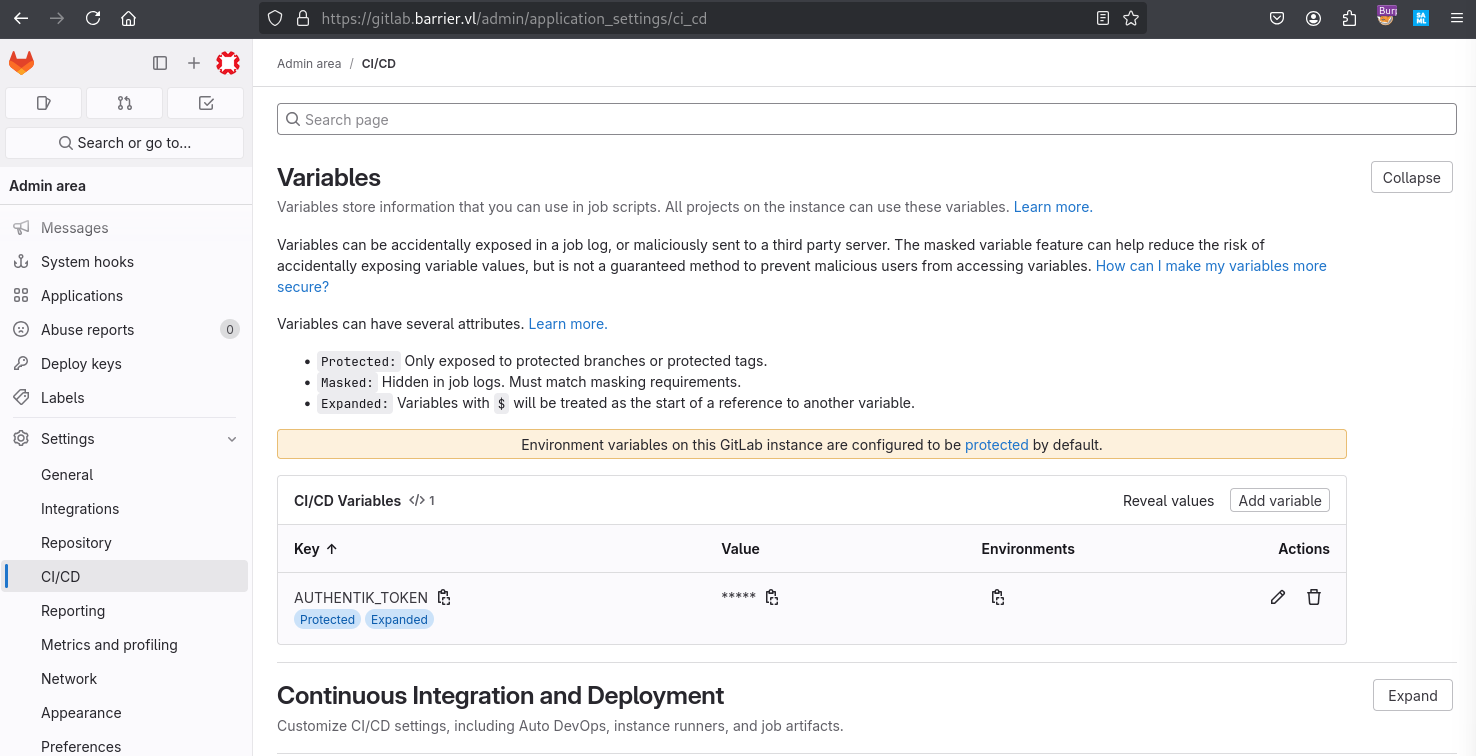Collapse the Settings sidebar group chevron
Screen dimensions: 1476x756
232,439
